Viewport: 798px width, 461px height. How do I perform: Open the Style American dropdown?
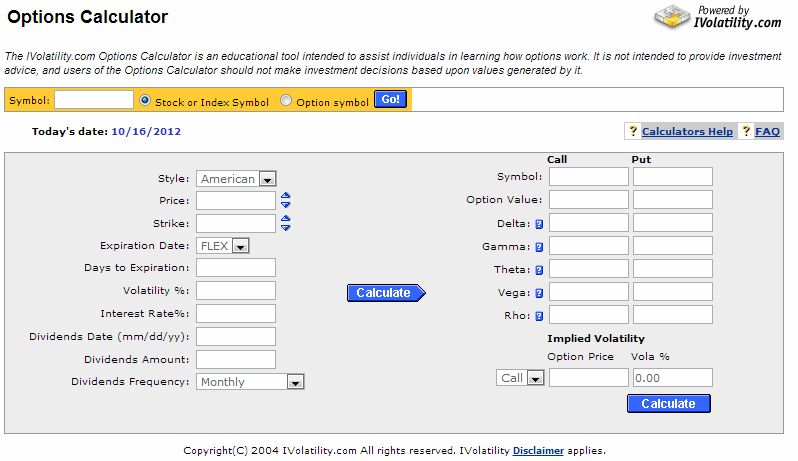pos(267,179)
